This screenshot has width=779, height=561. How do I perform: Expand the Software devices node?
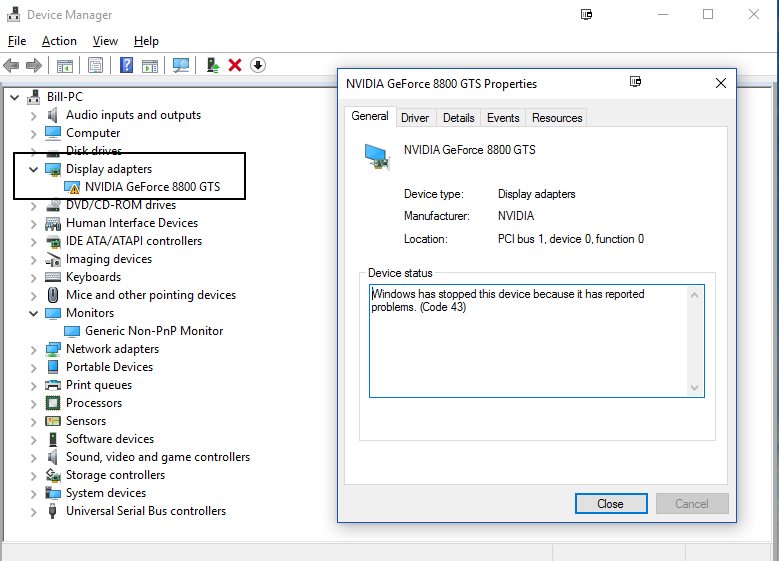pos(33,440)
